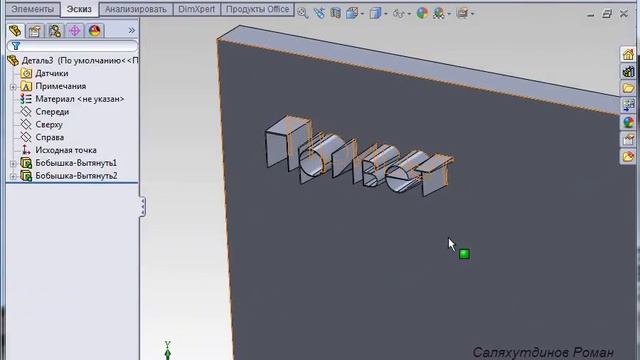This screenshot has width=640, height=360.
Task: Click the View Orientation cube icon
Action: click(351, 13)
